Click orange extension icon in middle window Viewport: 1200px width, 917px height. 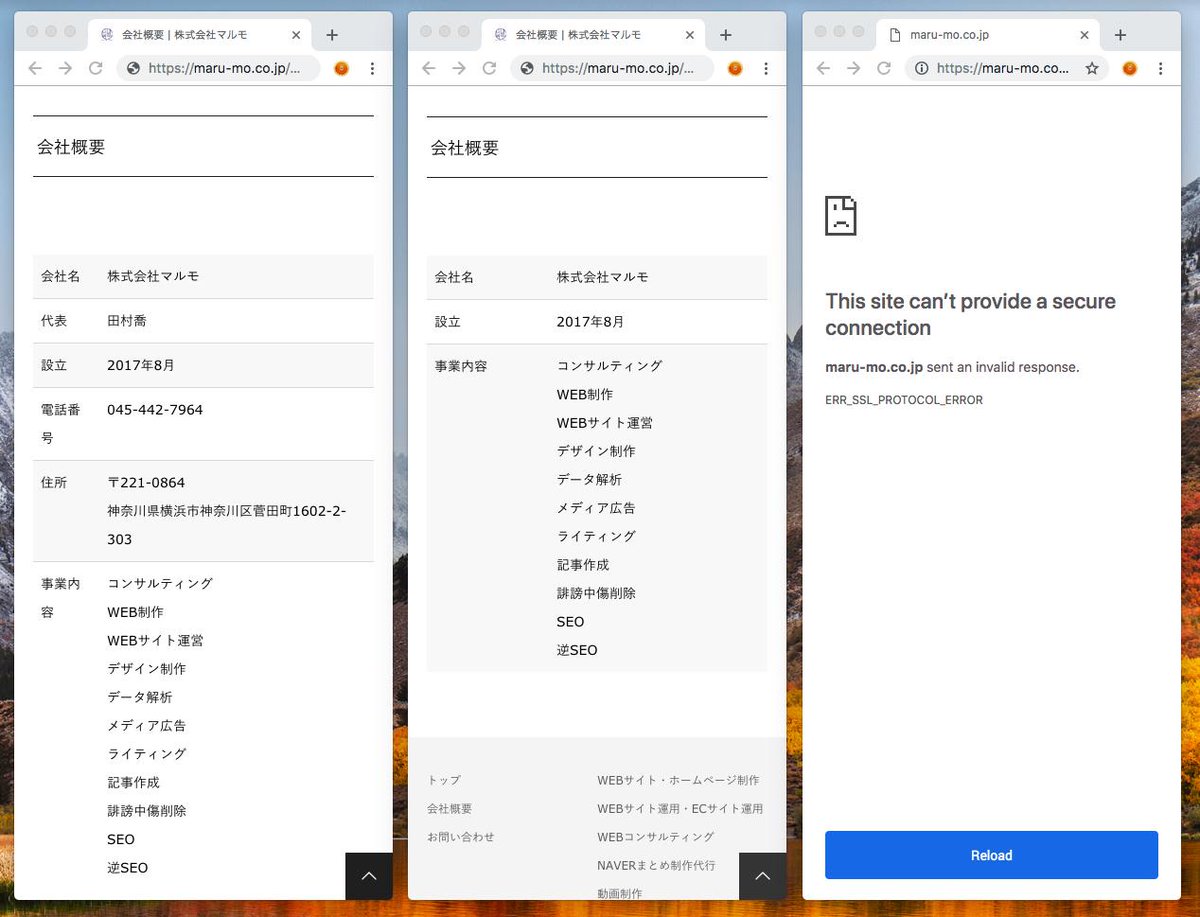[735, 68]
